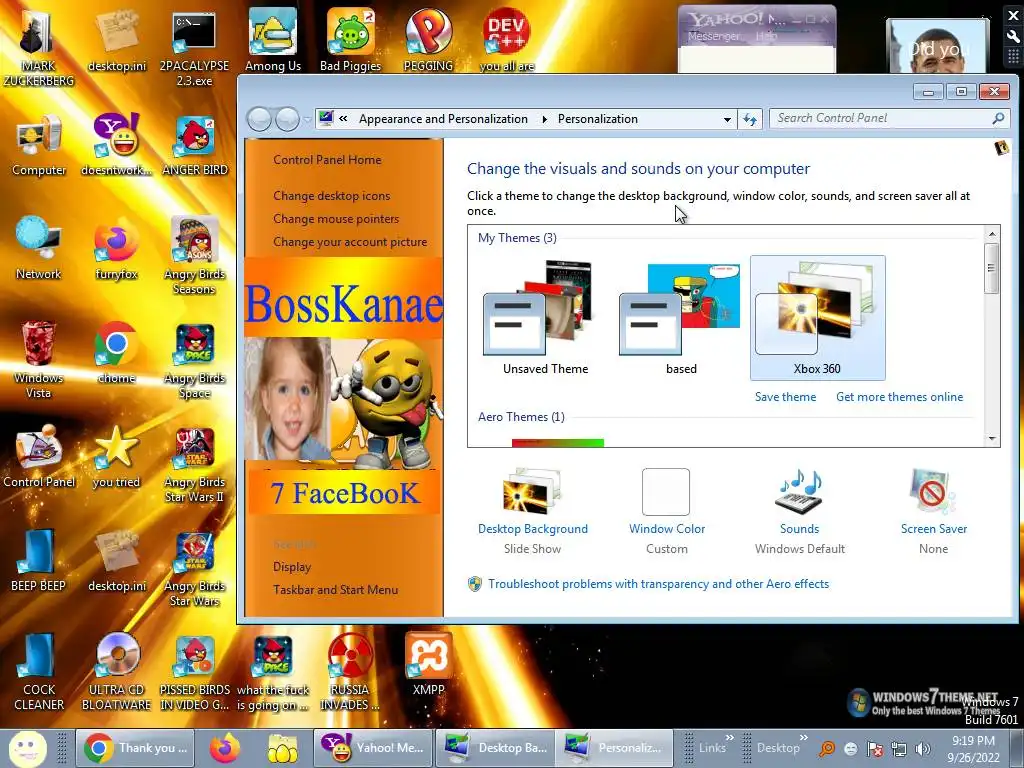The height and width of the screenshot is (768, 1024).
Task: Switch to Yahoo! Messenger taskbar item
Action: (373, 748)
